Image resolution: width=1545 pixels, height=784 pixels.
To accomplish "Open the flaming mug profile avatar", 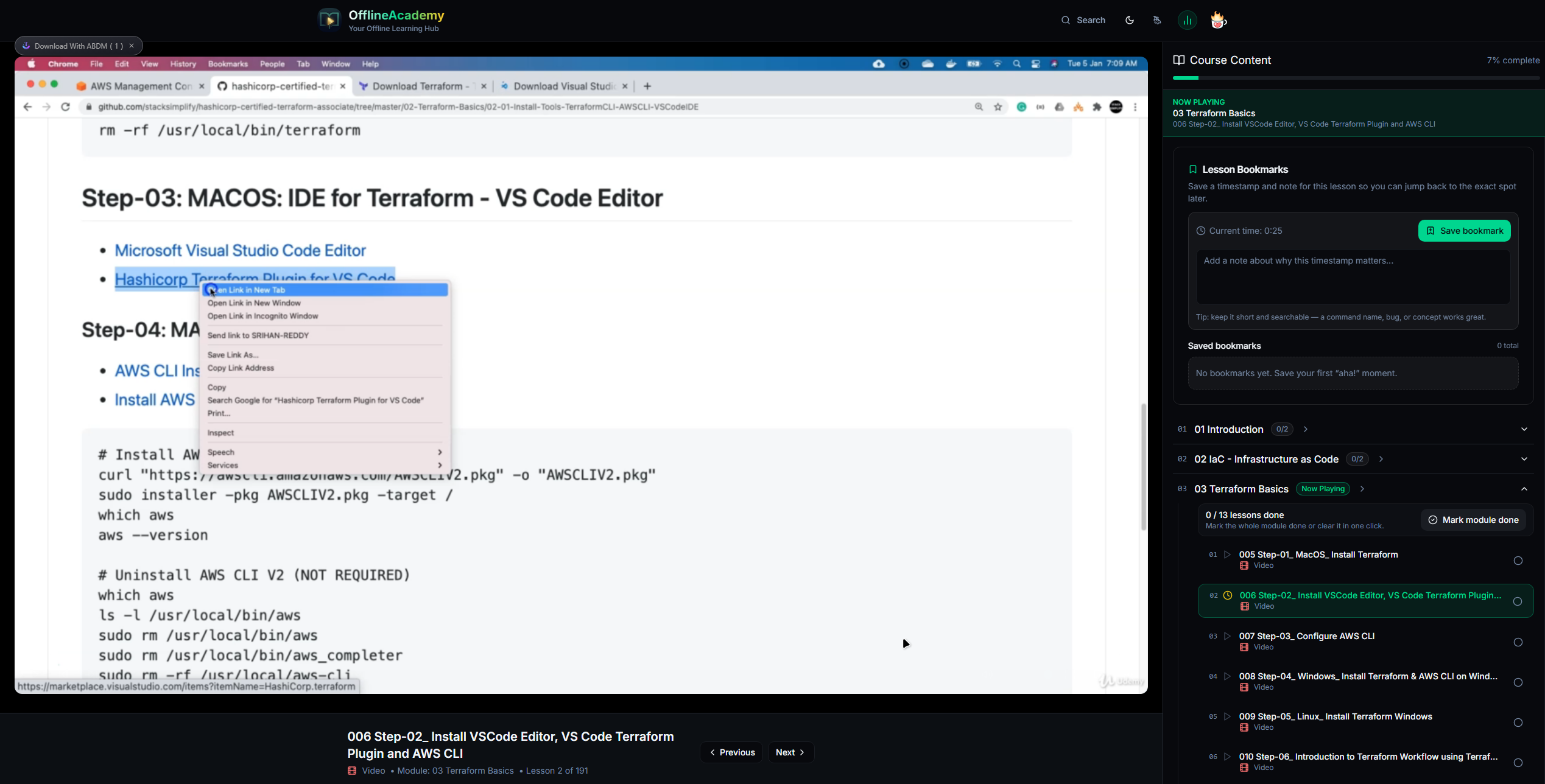I will 1218,20.
